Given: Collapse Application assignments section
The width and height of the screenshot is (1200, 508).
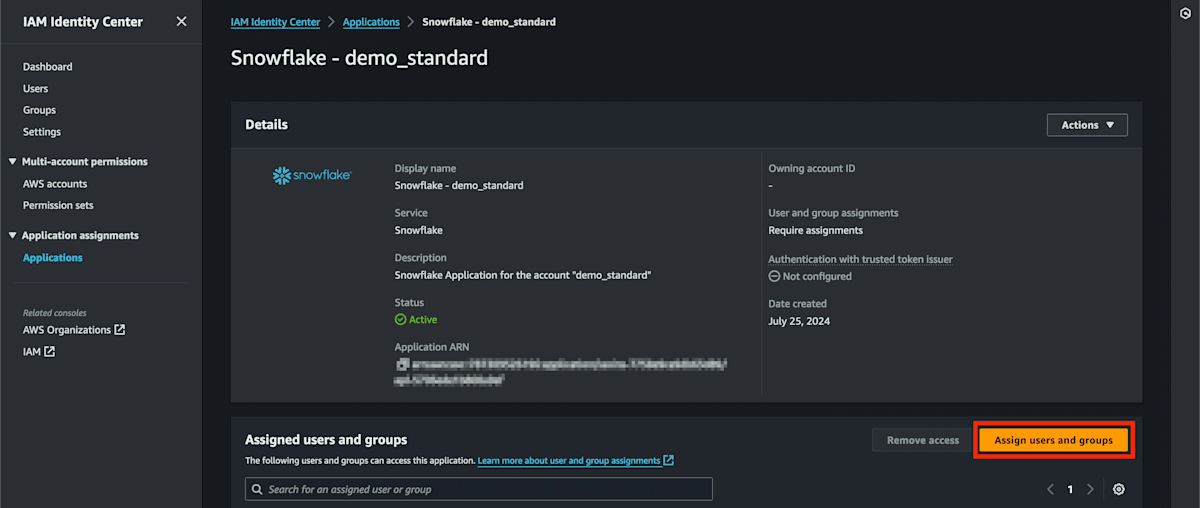Looking at the screenshot, I should point(12,235).
